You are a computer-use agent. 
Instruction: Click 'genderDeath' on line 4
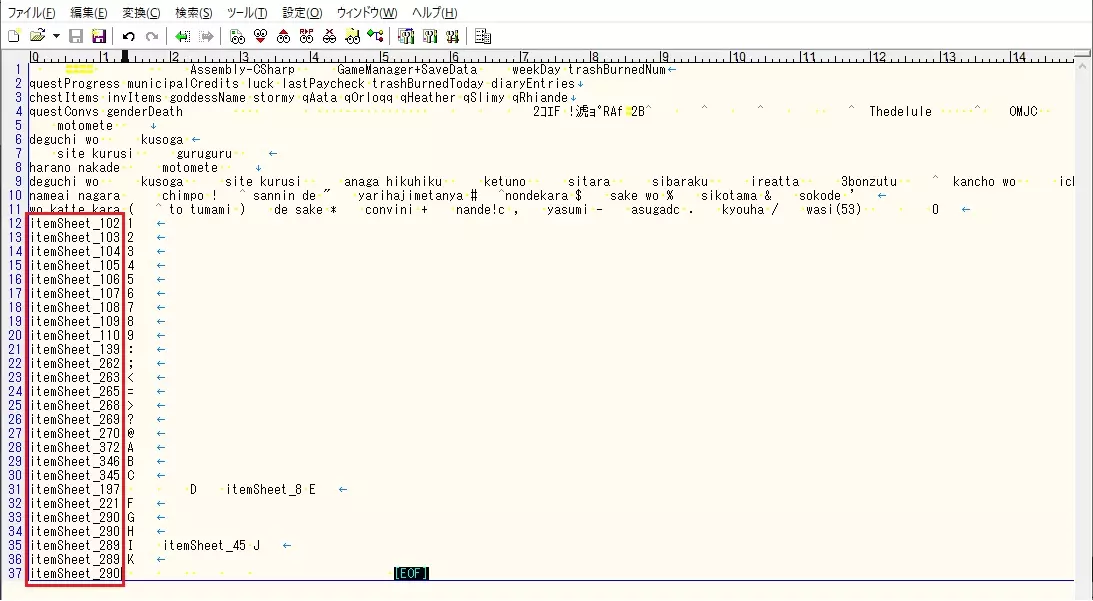144,112
